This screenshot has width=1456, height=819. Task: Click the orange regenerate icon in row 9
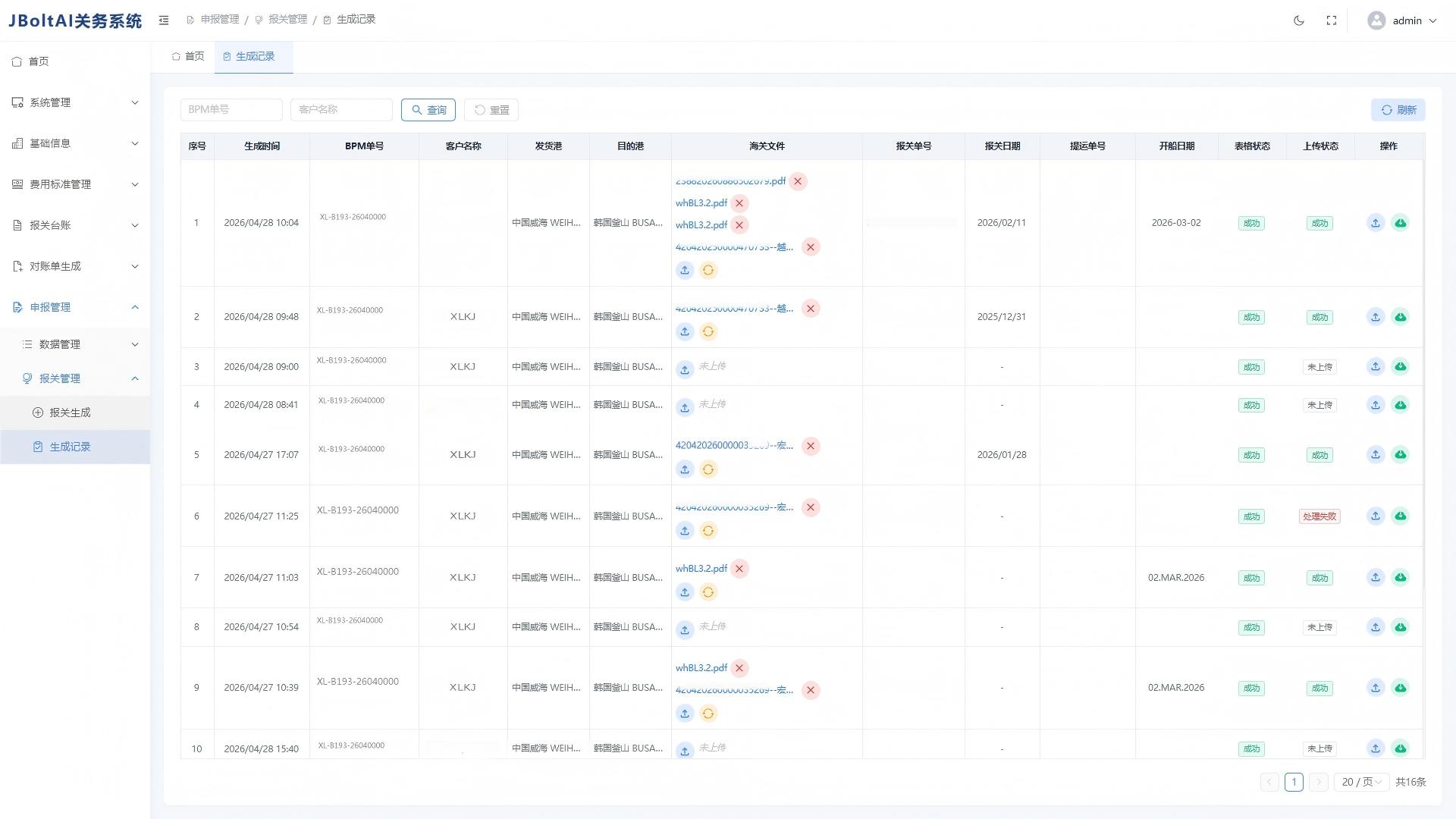pos(708,714)
